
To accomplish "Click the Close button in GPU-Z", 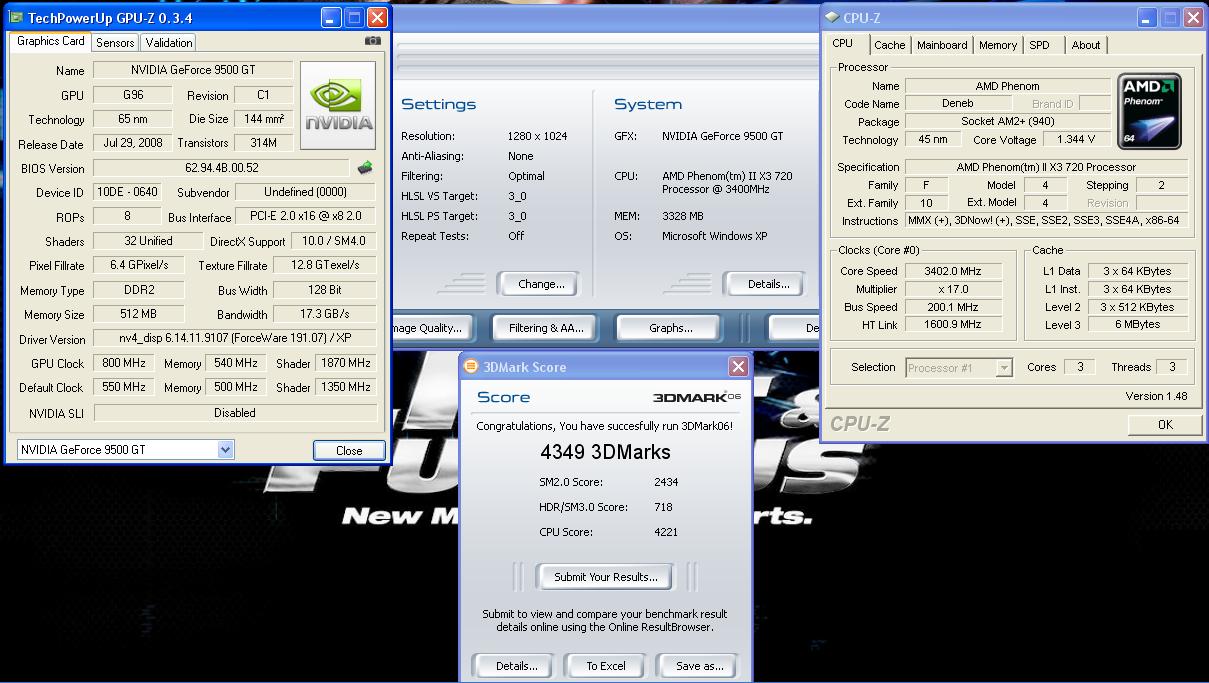I will click(349, 450).
